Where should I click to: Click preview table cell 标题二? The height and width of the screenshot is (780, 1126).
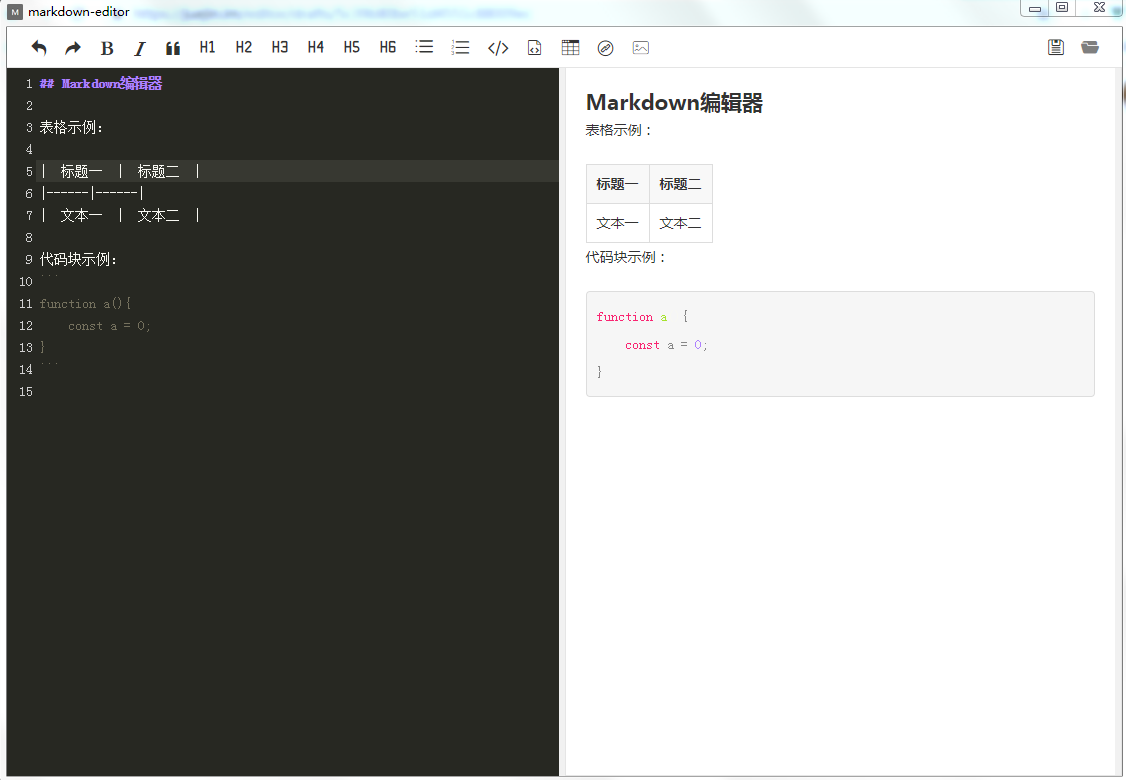point(681,184)
